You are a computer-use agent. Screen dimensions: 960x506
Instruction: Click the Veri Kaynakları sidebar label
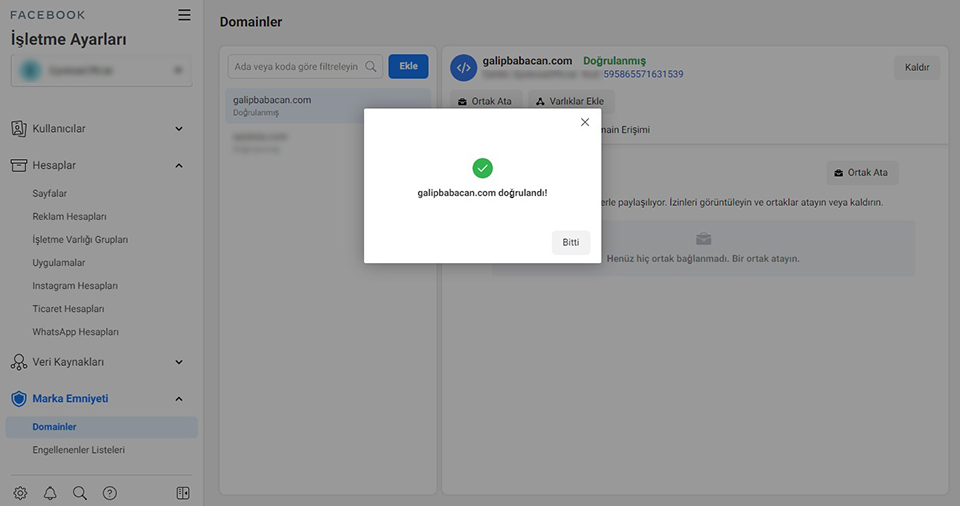(68, 362)
